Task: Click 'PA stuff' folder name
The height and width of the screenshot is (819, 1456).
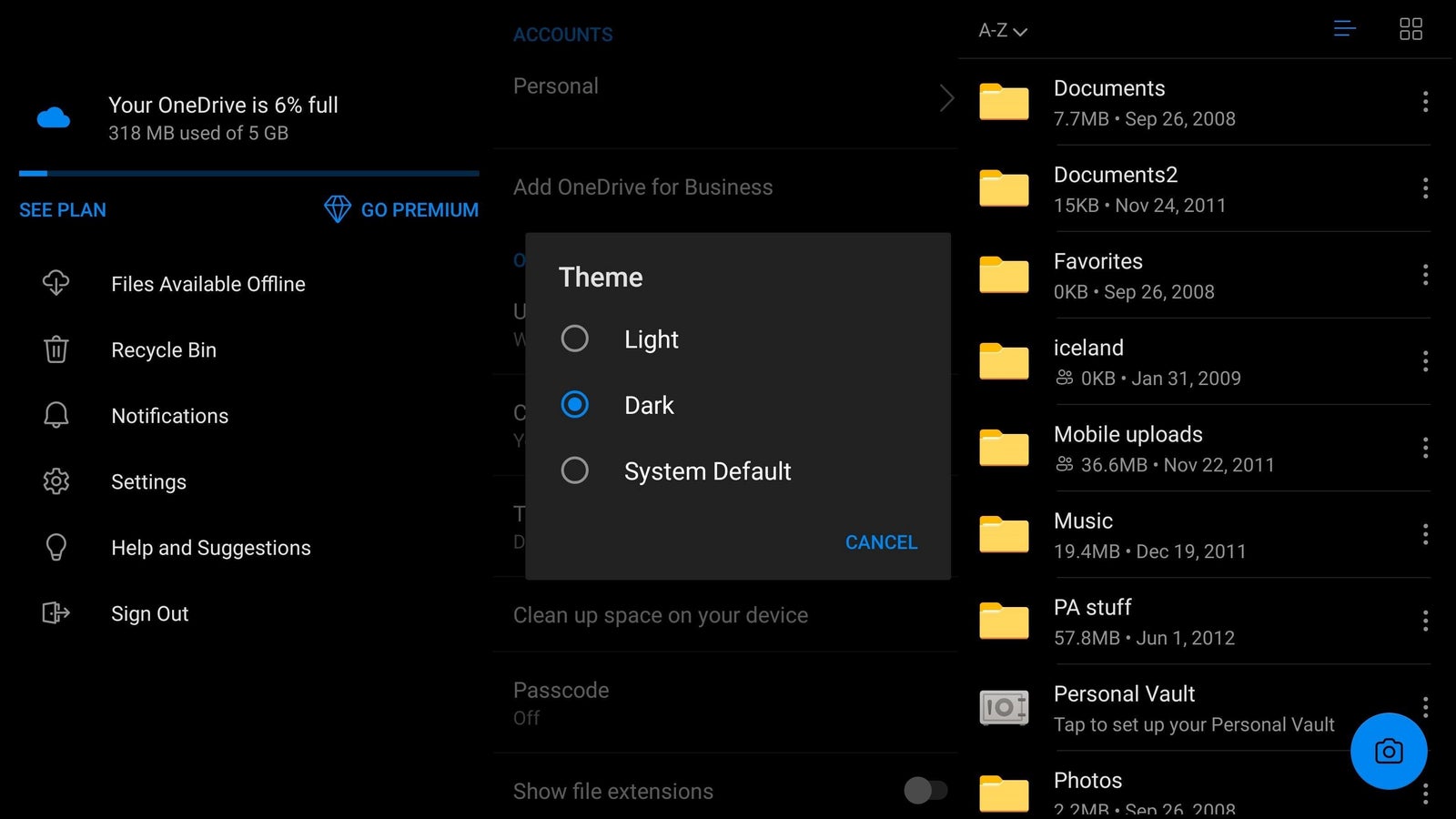Action: (1092, 607)
